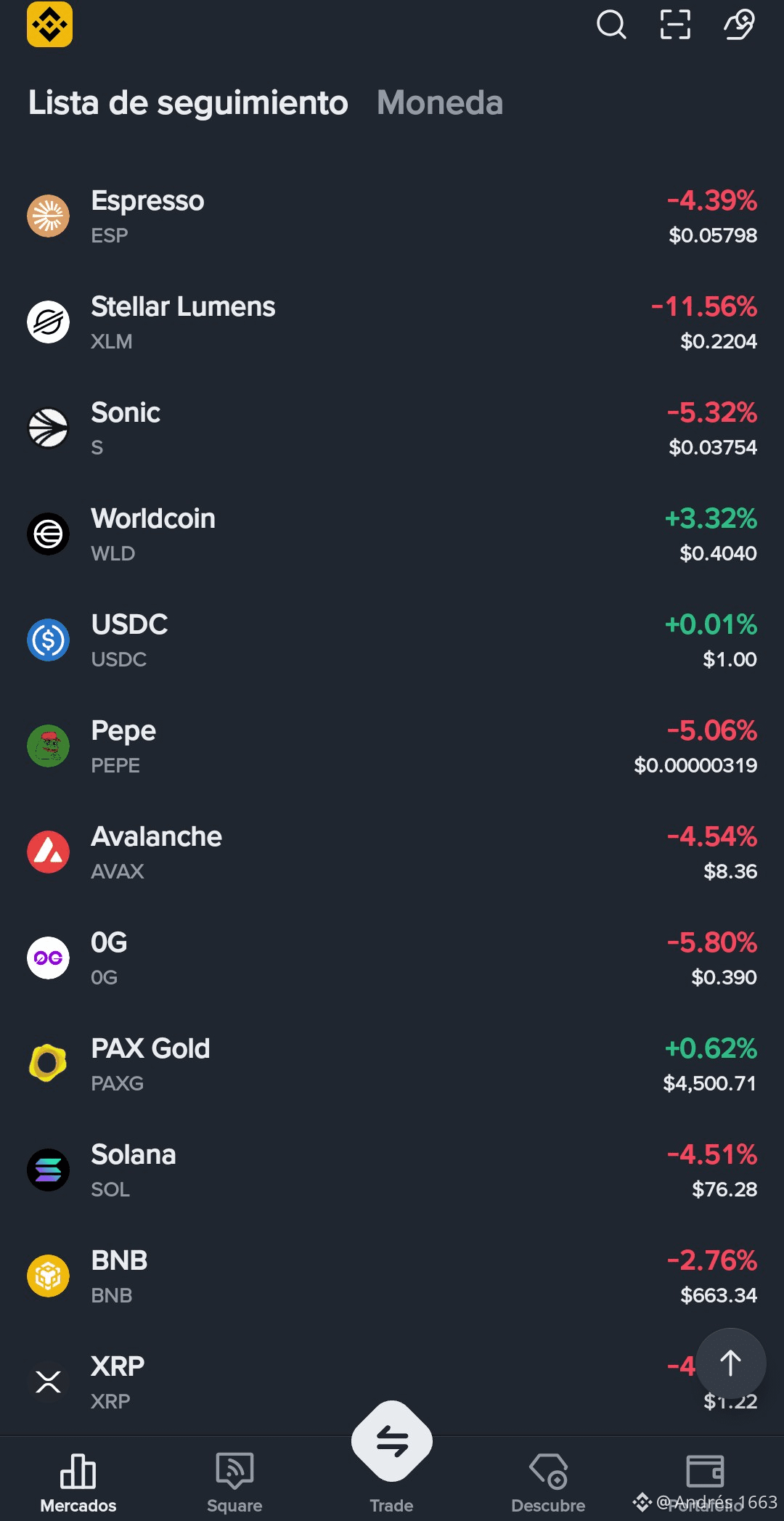Open the Worldcoin WLD listing

pyautogui.click(x=392, y=534)
